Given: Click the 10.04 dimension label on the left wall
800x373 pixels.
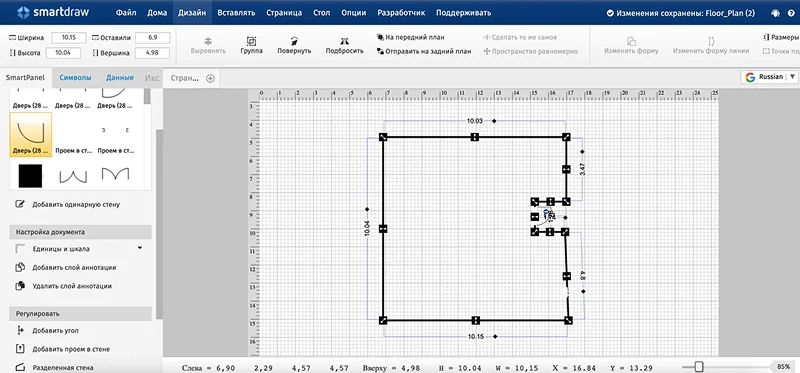Looking at the screenshot, I should [367, 228].
